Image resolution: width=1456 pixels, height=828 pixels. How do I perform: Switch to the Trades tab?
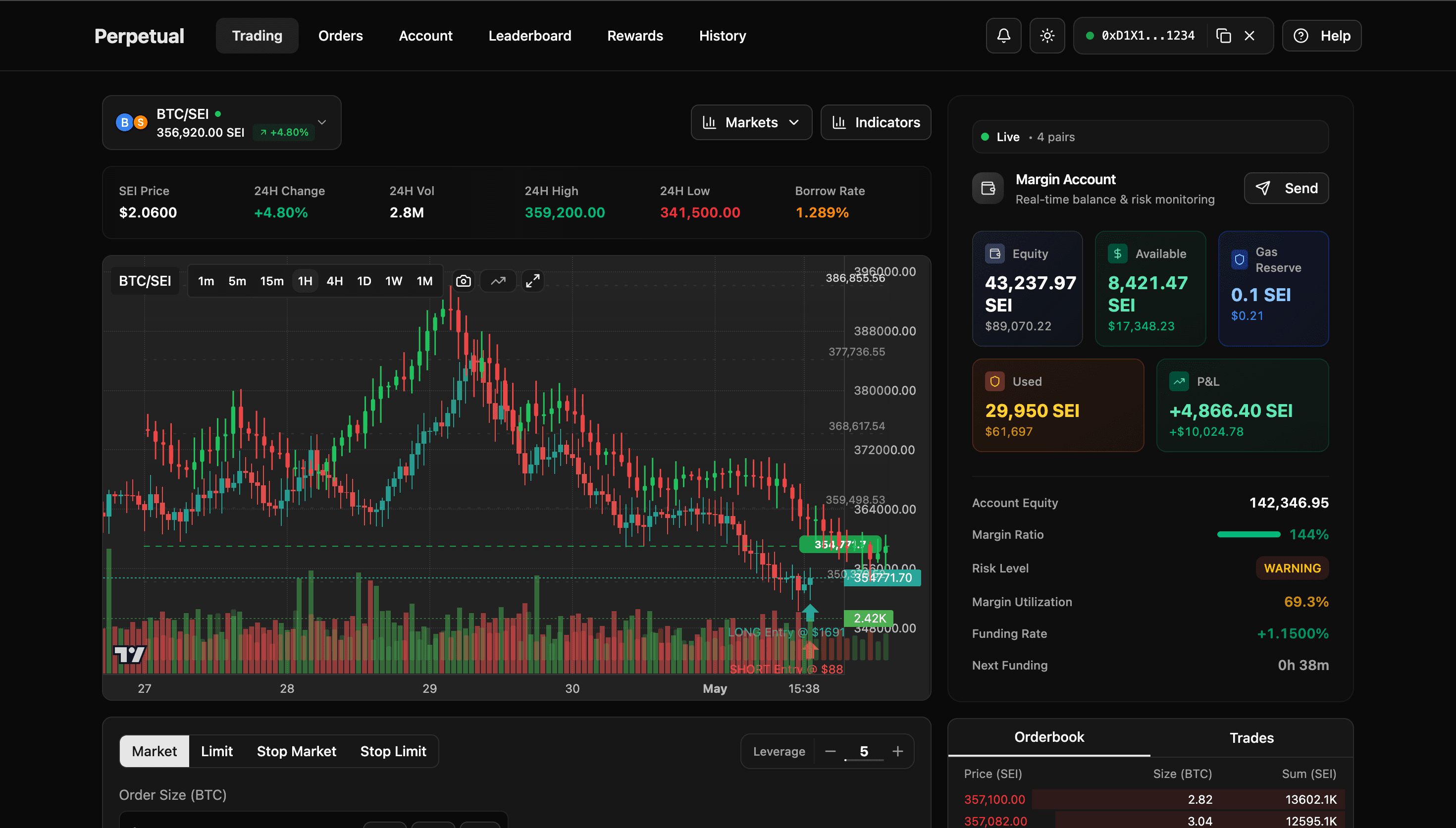point(1251,737)
